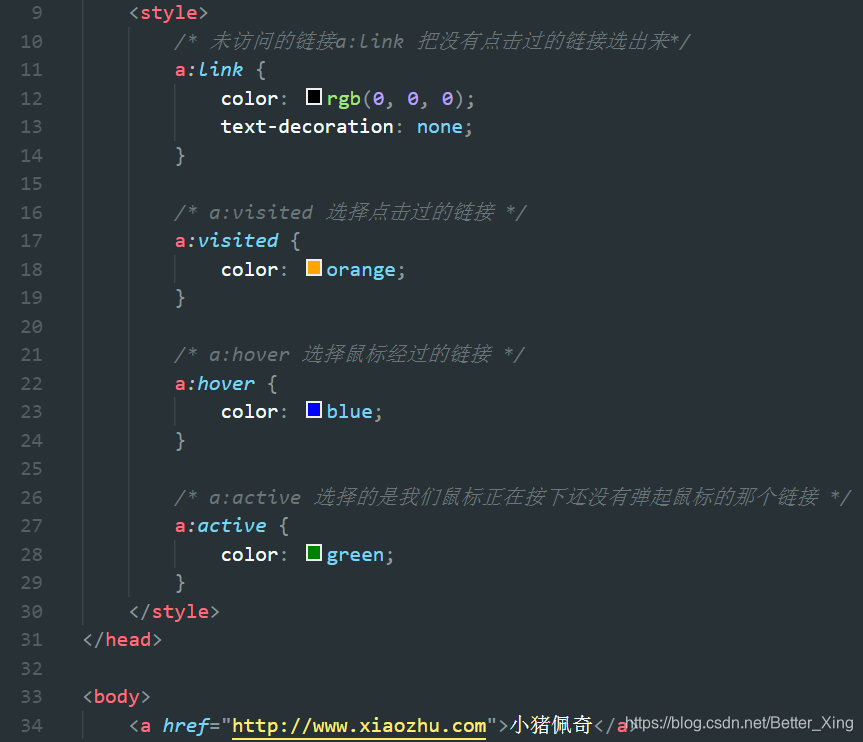
Task: Place cursor on the a:hover selector
Action: click(215, 384)
